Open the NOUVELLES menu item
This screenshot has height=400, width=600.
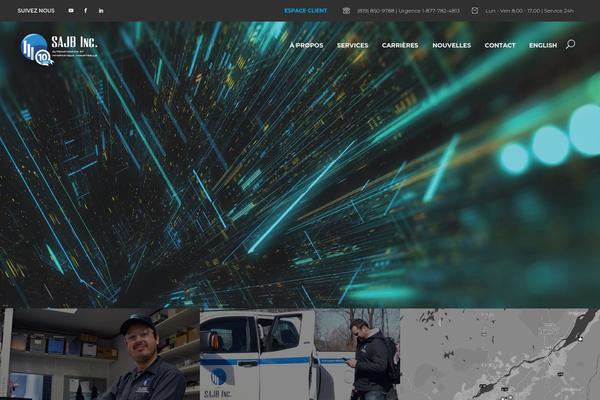tap(452, 45)
